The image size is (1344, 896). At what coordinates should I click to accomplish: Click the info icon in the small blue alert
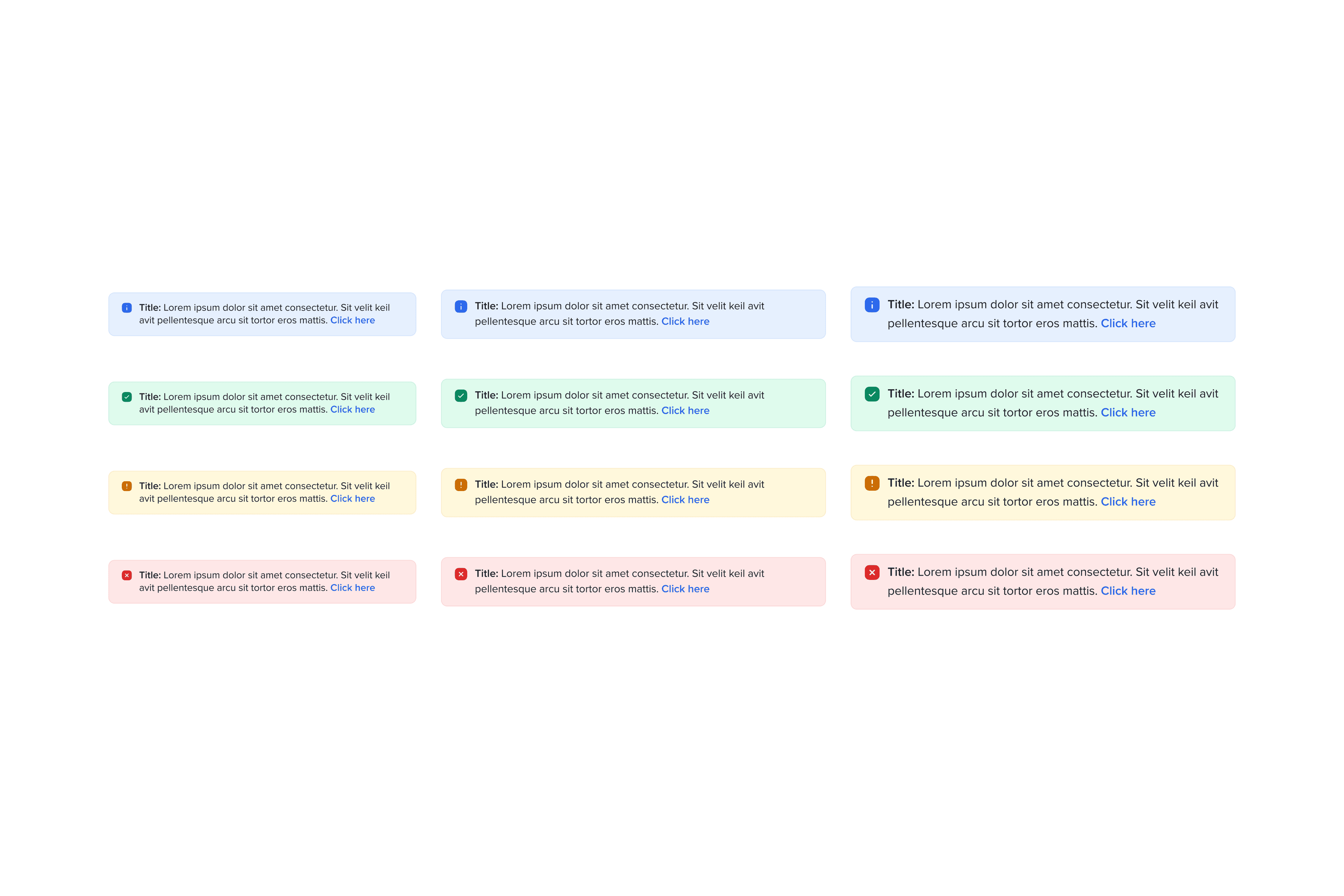127,308
